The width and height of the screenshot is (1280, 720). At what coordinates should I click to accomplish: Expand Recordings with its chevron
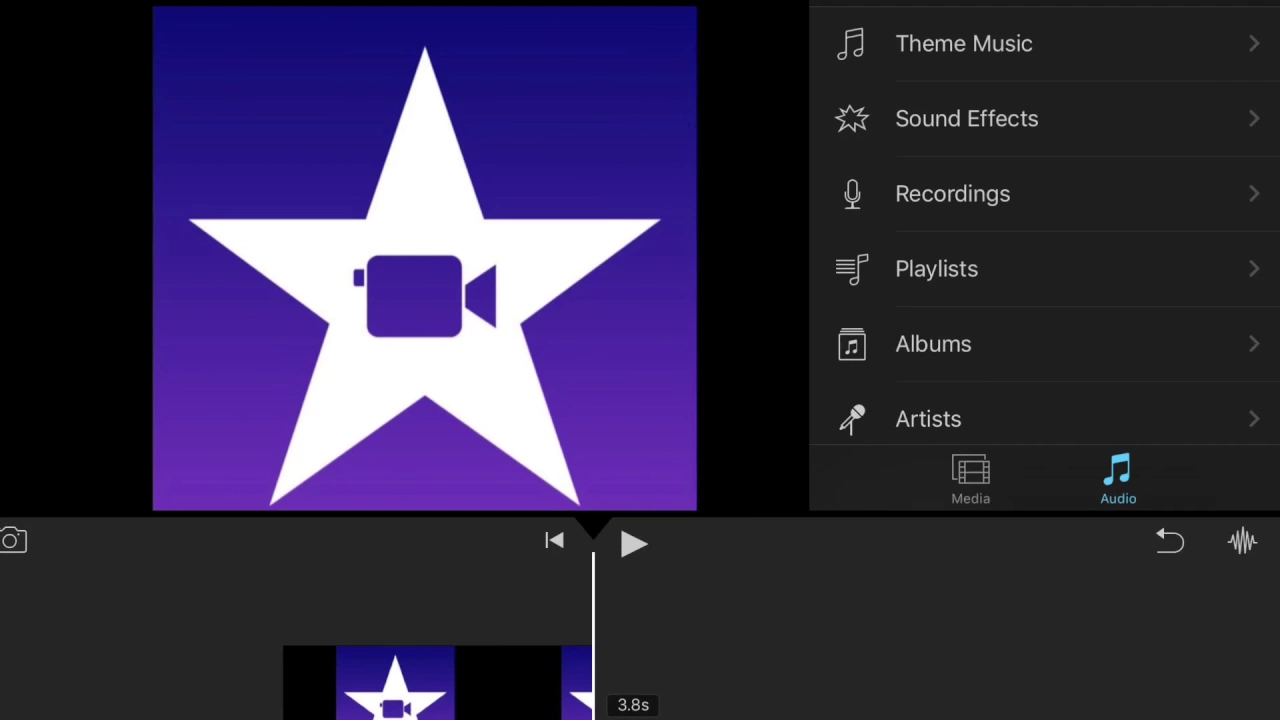tap(1254, 194)
